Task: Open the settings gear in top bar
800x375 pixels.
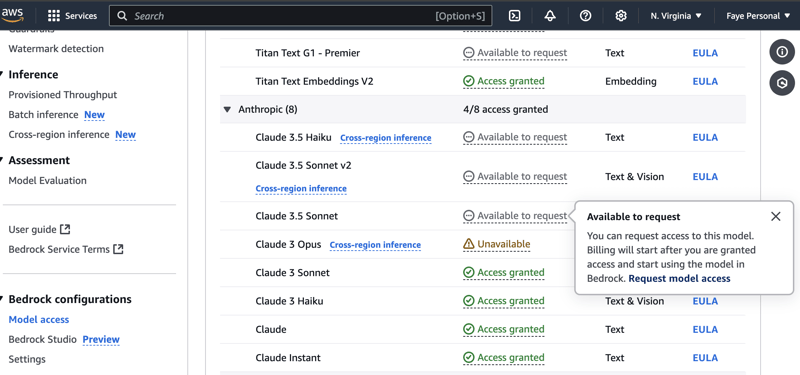Action: click(x=620, y=16)
